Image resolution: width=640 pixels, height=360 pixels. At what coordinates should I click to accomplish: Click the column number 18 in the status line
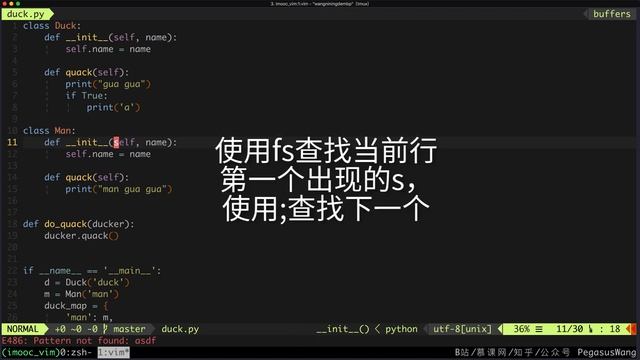tap(615, 329)
